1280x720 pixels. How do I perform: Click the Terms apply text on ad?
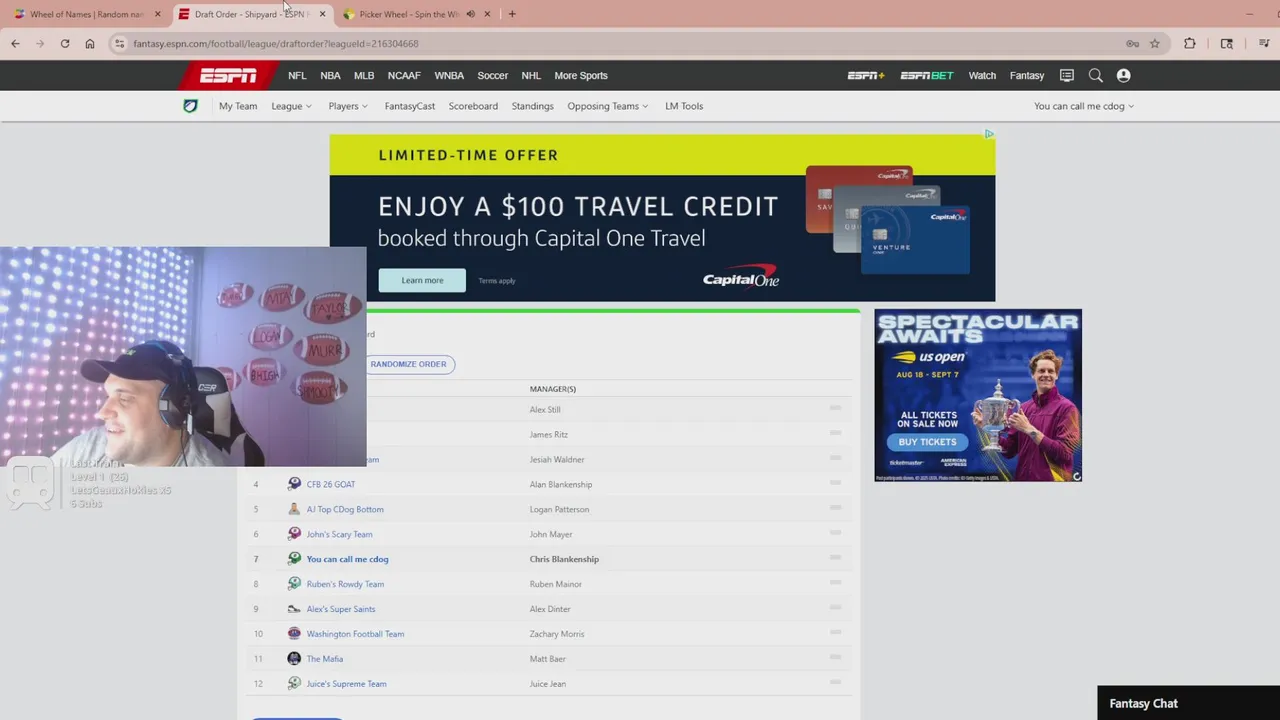[497, 281]
